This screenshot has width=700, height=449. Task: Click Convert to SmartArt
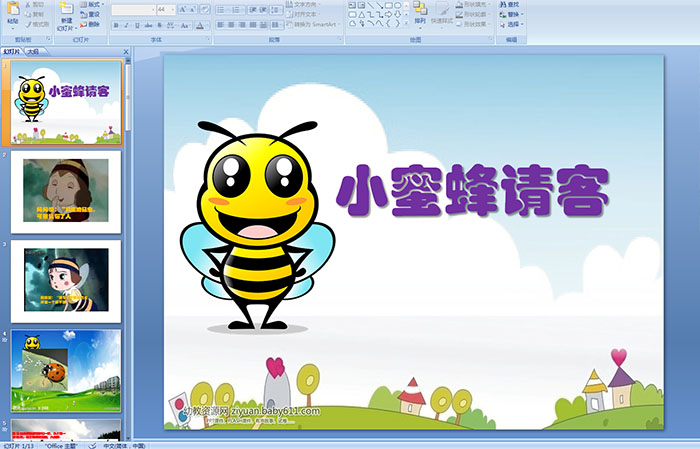point(312,24)
